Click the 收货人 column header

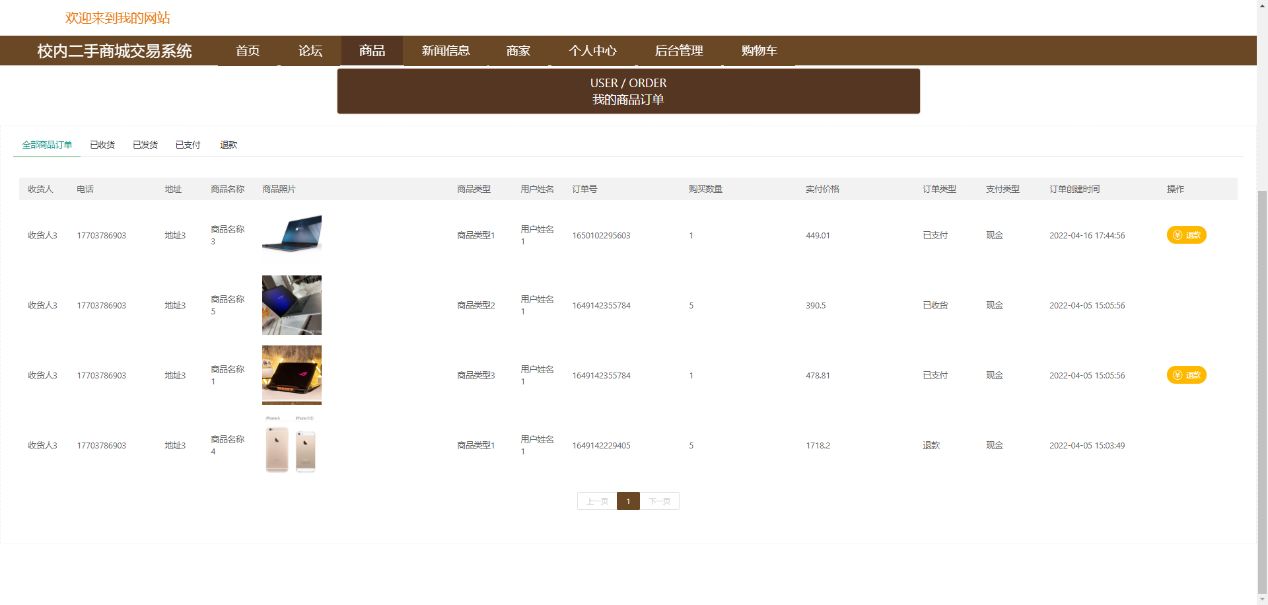[x=40, y=189]
